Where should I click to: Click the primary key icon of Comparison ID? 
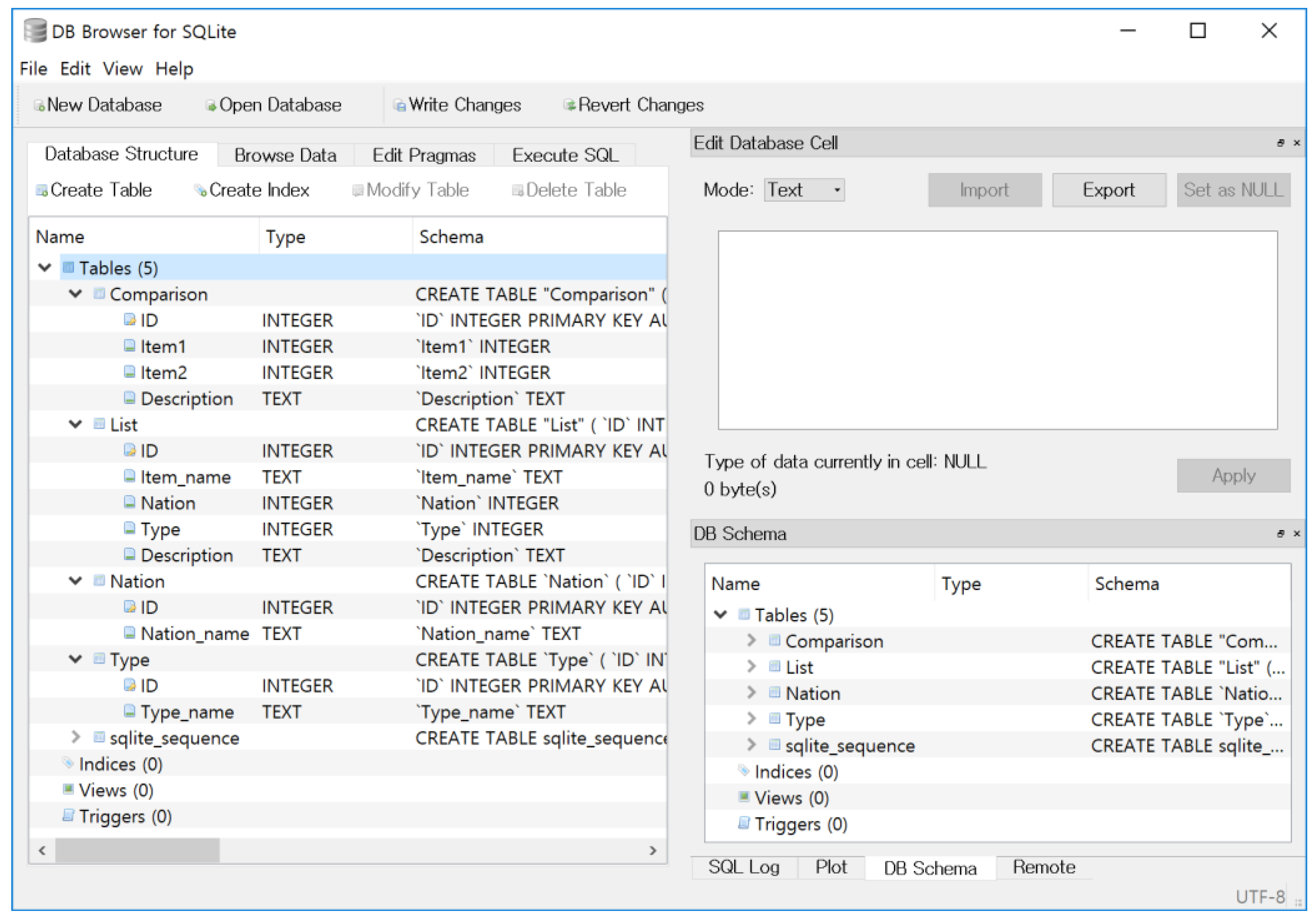pos(130,320)
